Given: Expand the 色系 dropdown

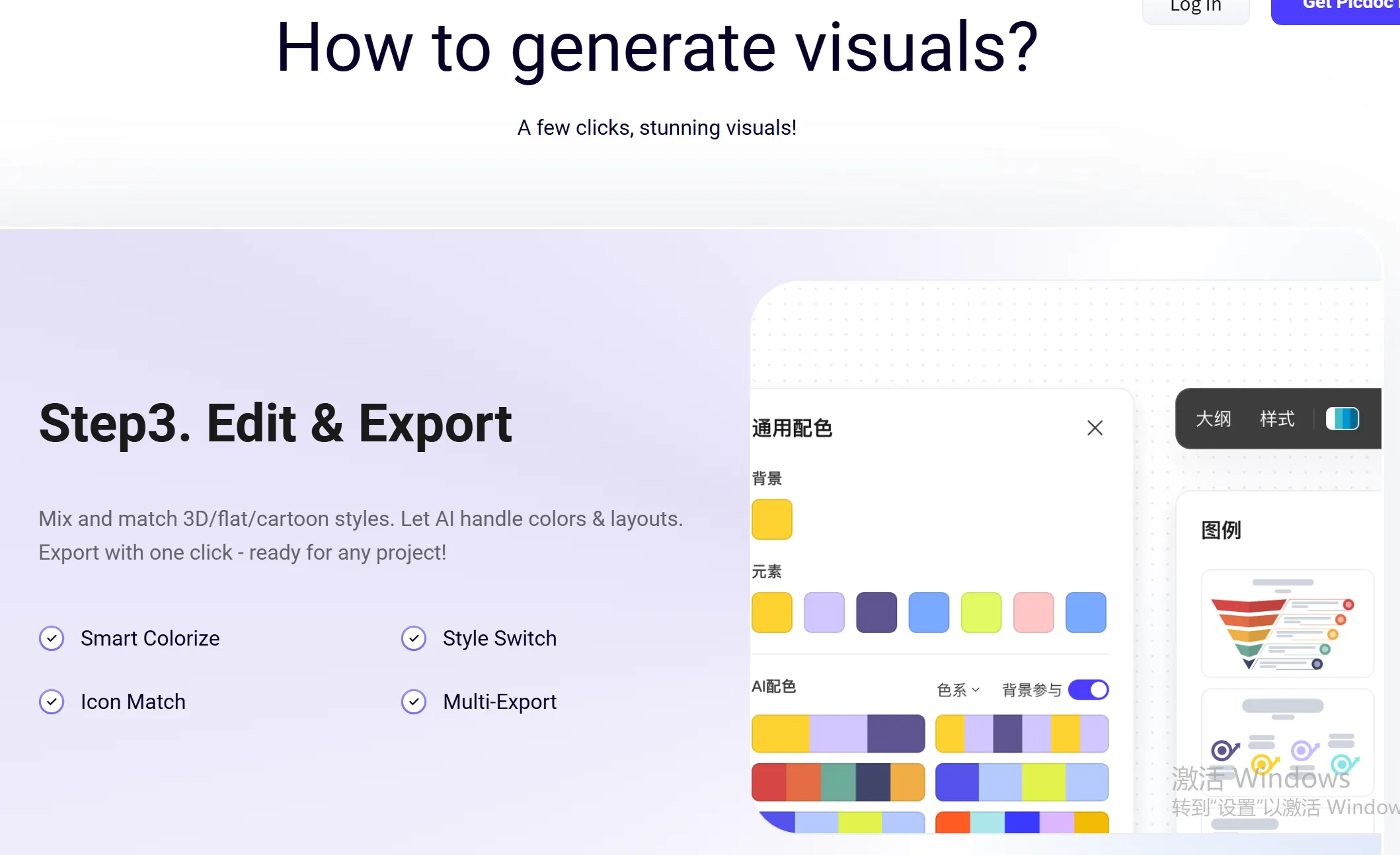Looking at the screenshot, I should 958,690.
